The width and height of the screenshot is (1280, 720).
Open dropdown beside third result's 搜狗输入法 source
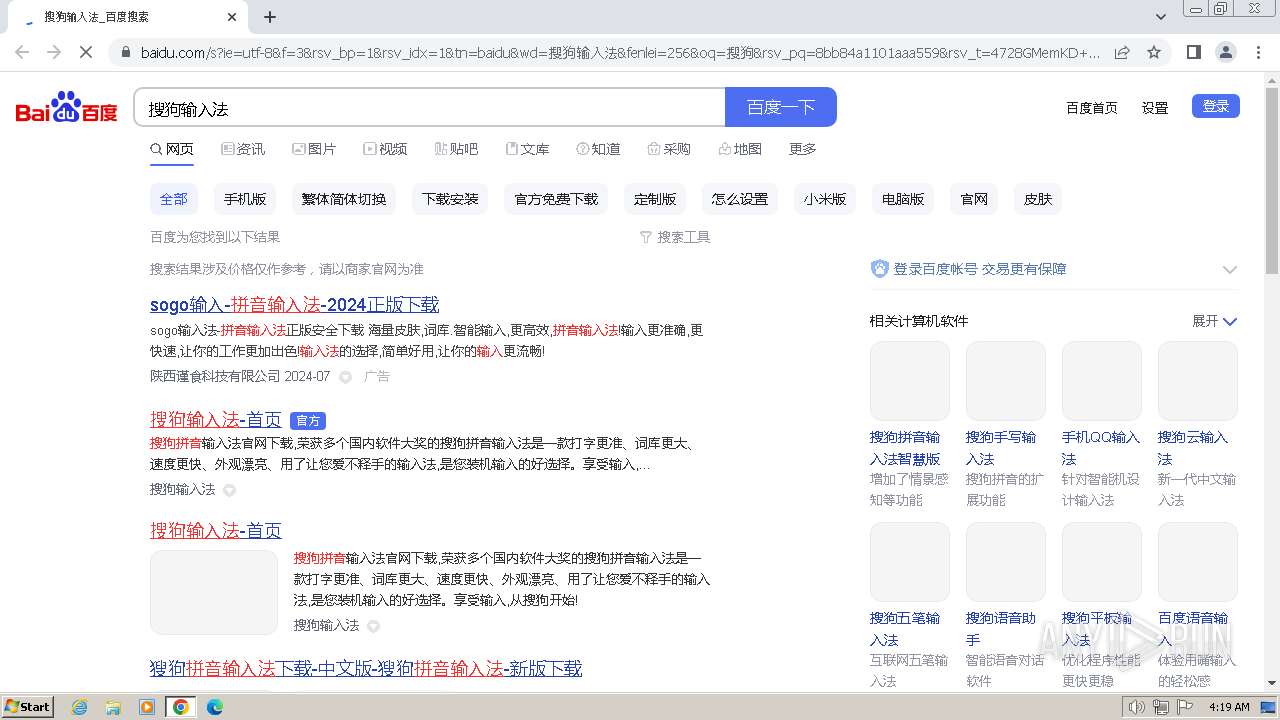pos(373,626)
